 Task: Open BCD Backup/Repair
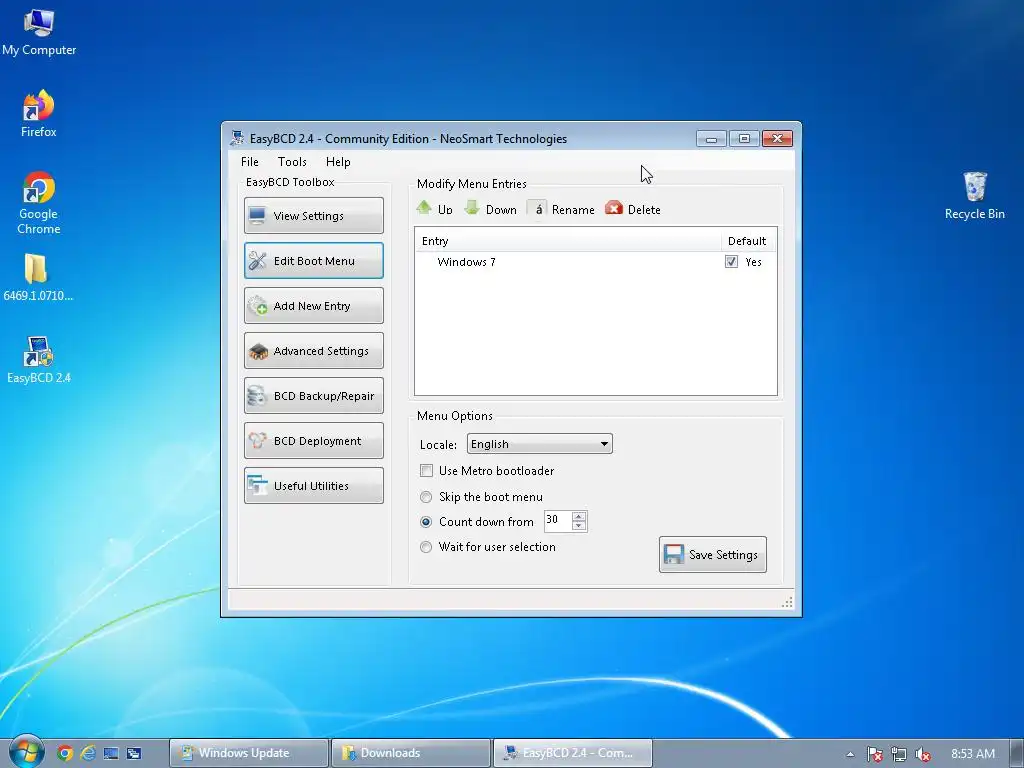pos(313,396)
